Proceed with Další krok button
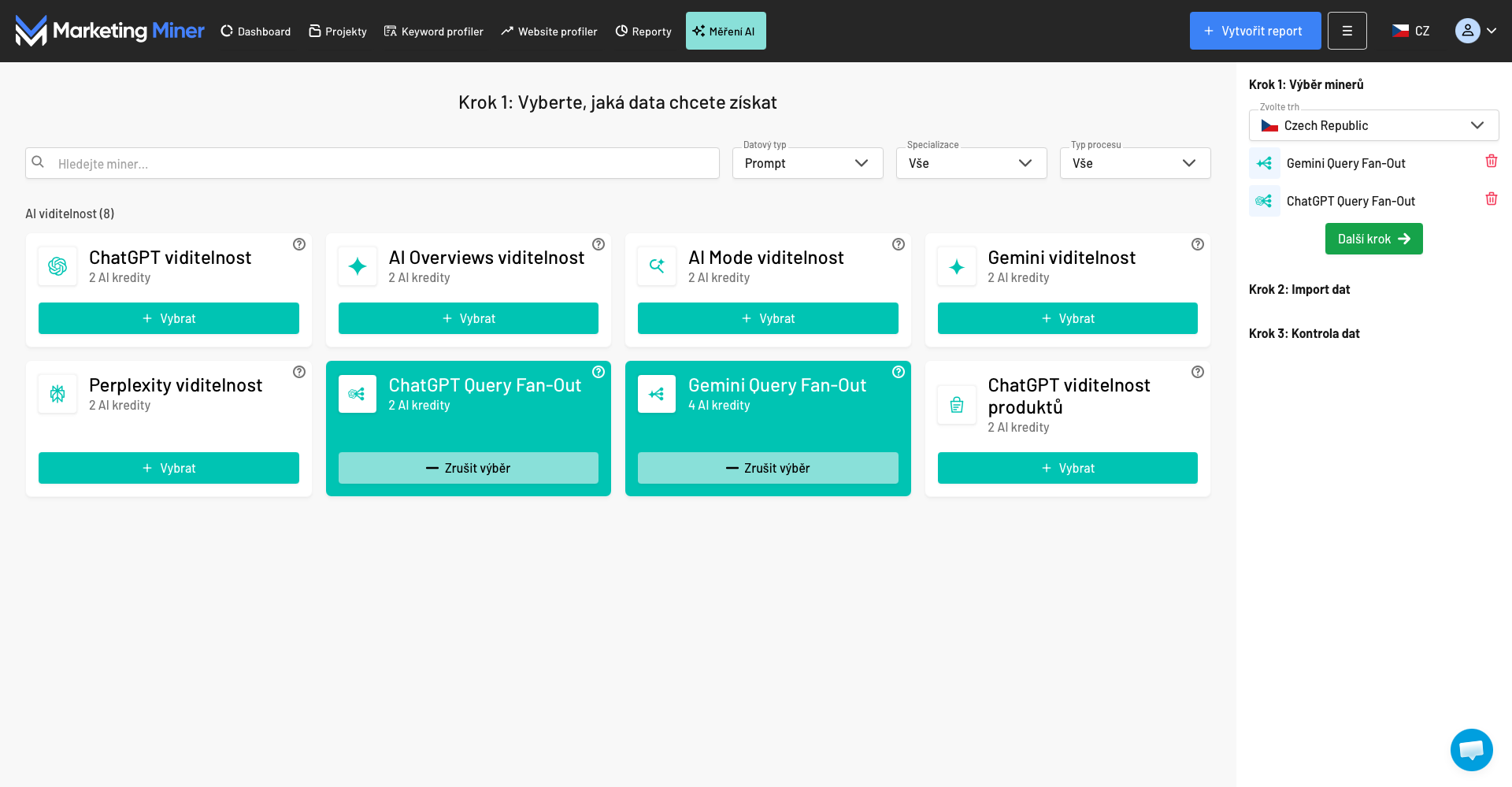This screenshot has height=787, width=1512. point(1373,239)
